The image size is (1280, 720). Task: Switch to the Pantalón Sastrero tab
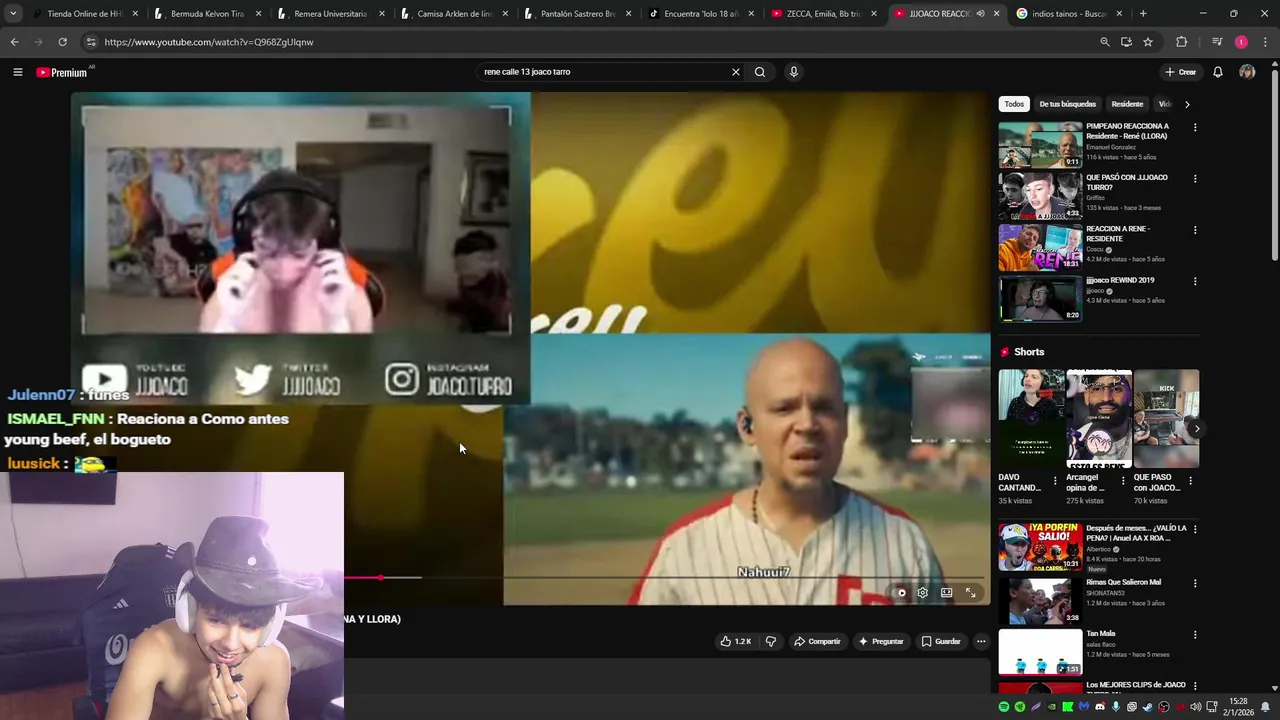click(577, 14)
